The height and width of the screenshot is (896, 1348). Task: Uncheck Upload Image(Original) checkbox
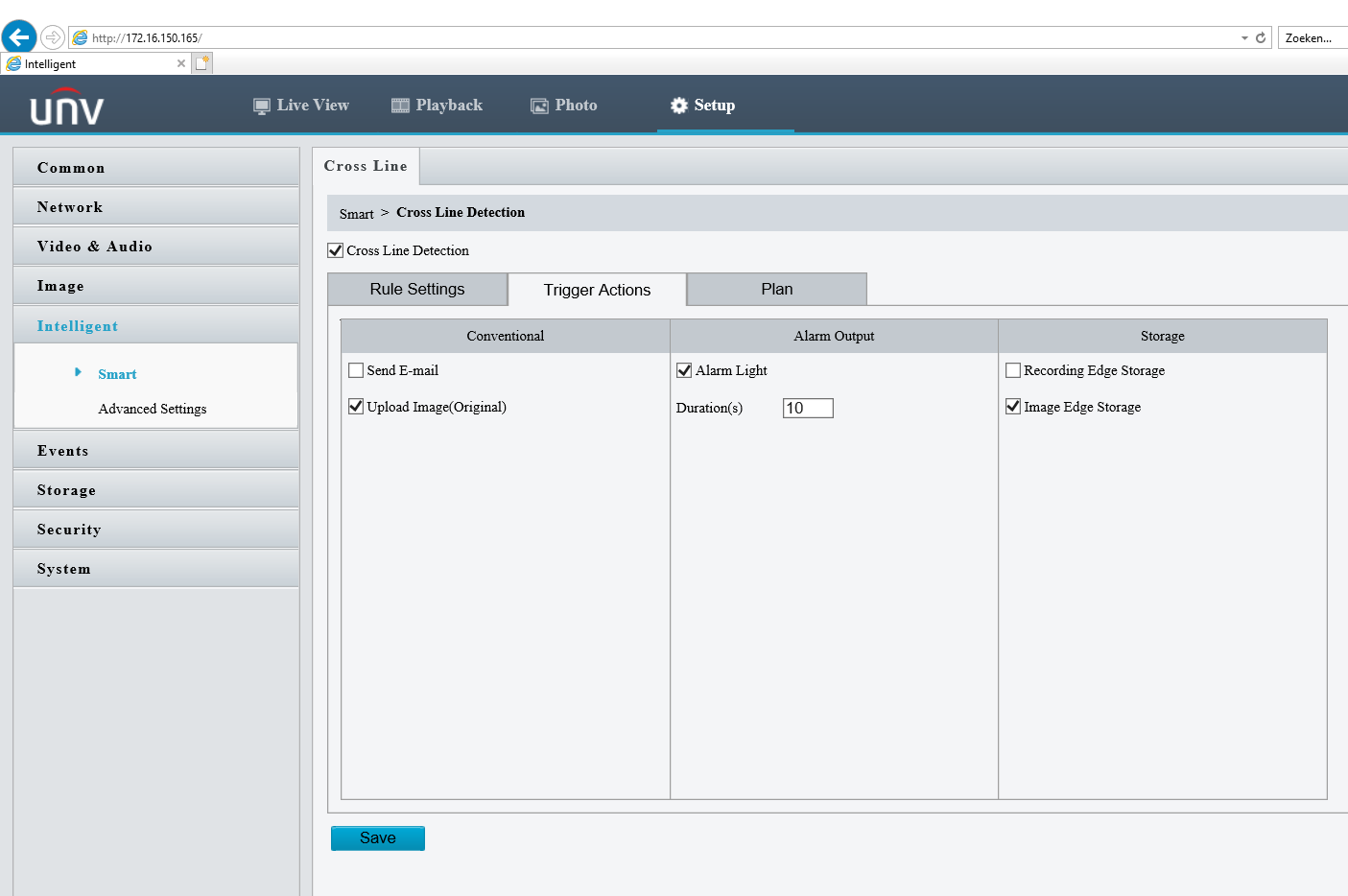pos(356,407)
